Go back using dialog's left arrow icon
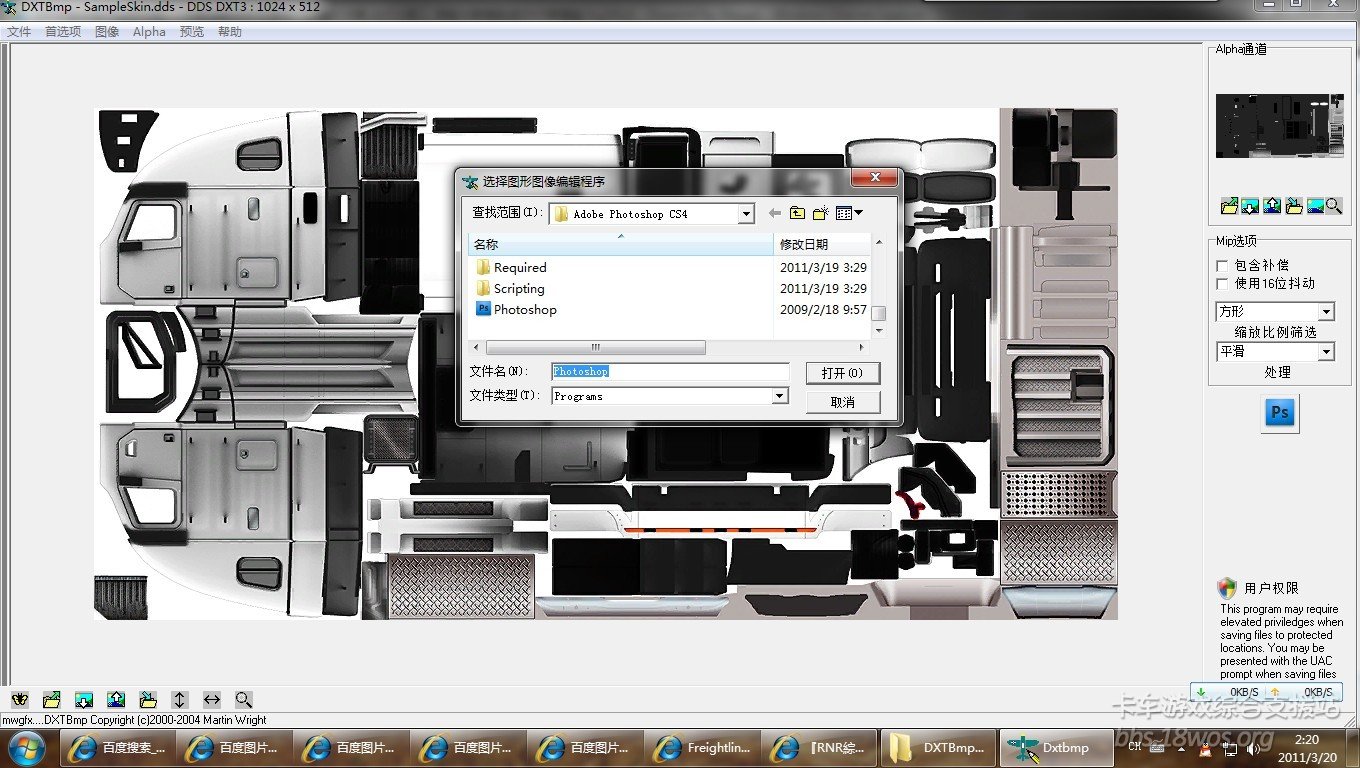1360x768 pixels. [x=775, y=213]
